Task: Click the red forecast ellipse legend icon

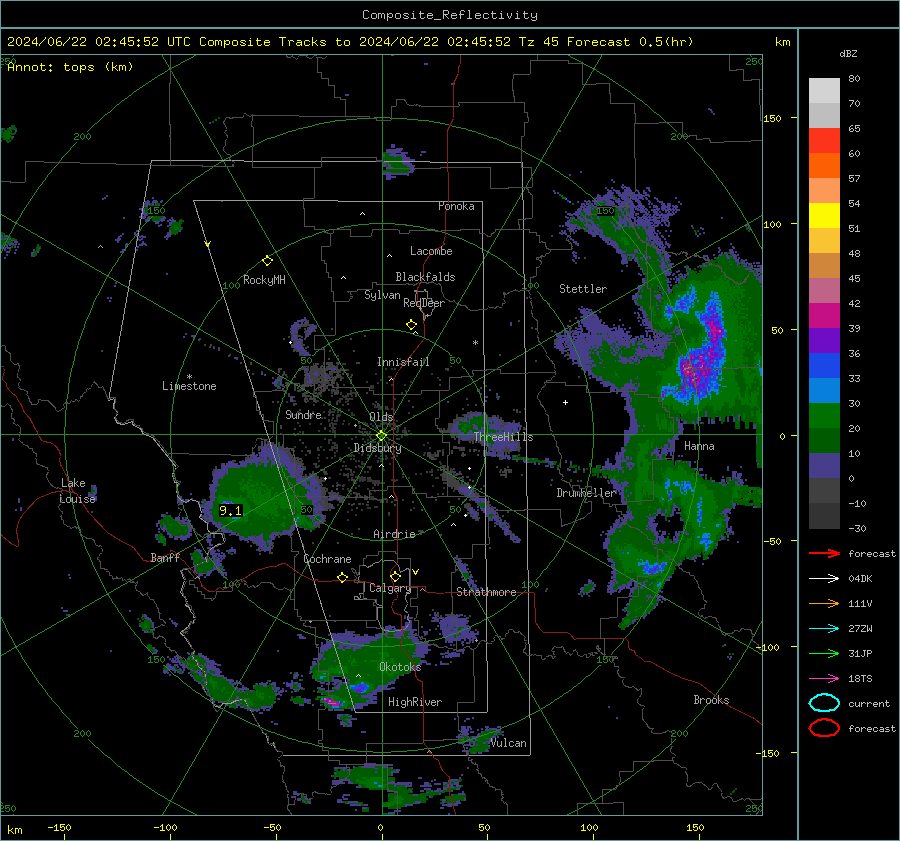Action: 824,728
